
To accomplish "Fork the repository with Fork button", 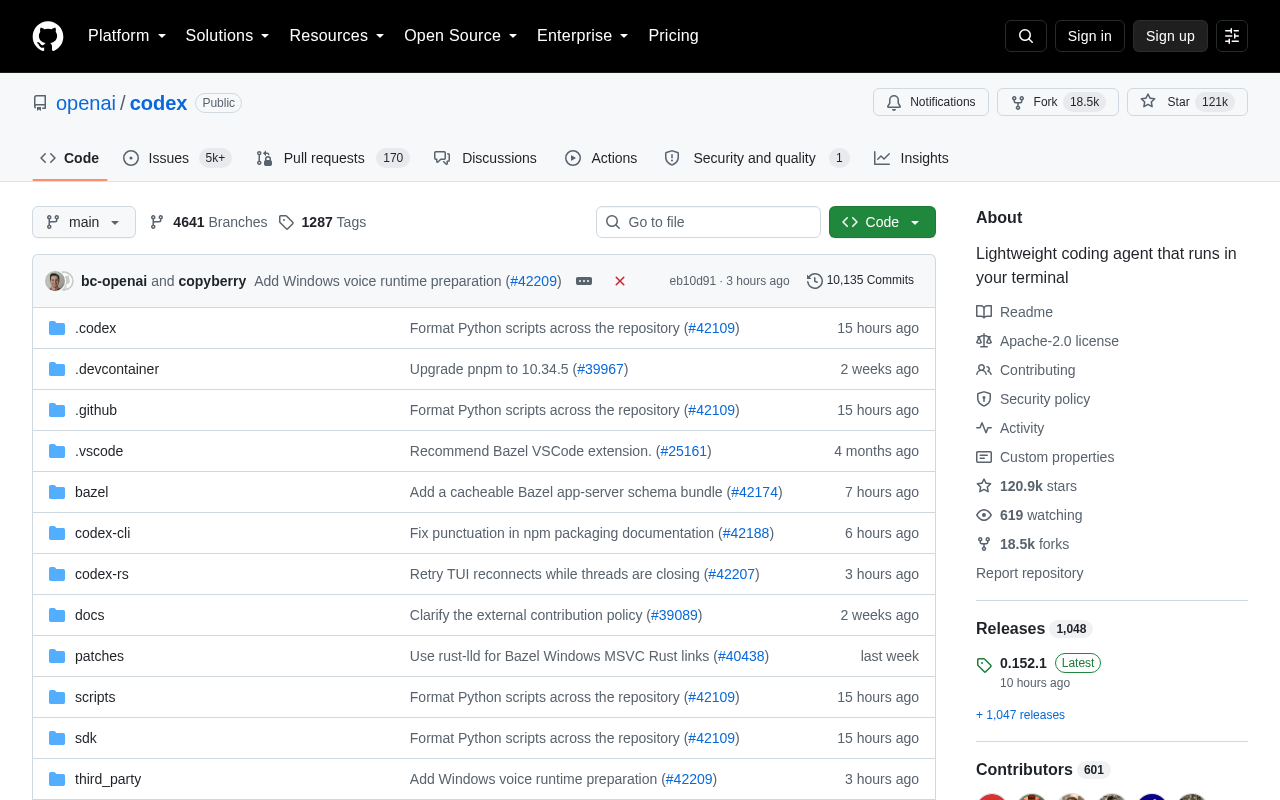I will (x=1058, y=102).
